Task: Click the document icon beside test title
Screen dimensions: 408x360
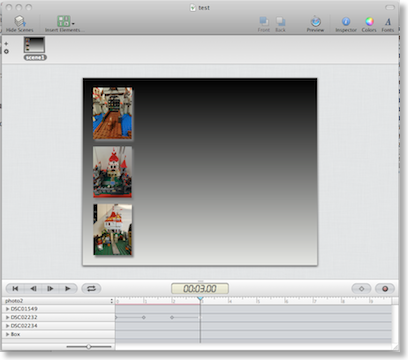Action: click(193, 8)
